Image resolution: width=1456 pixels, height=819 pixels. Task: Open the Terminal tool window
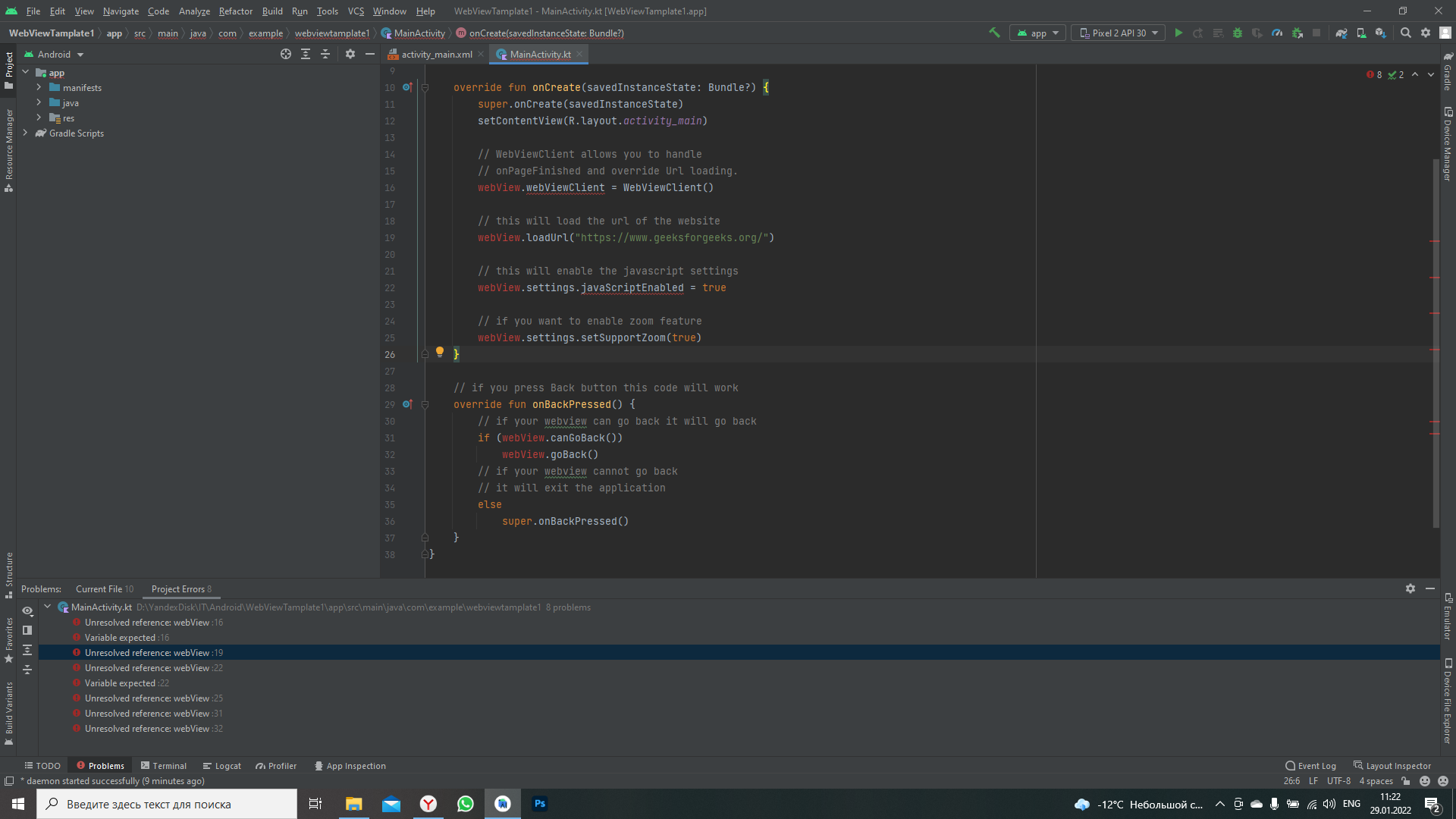(x=164, y=766)
